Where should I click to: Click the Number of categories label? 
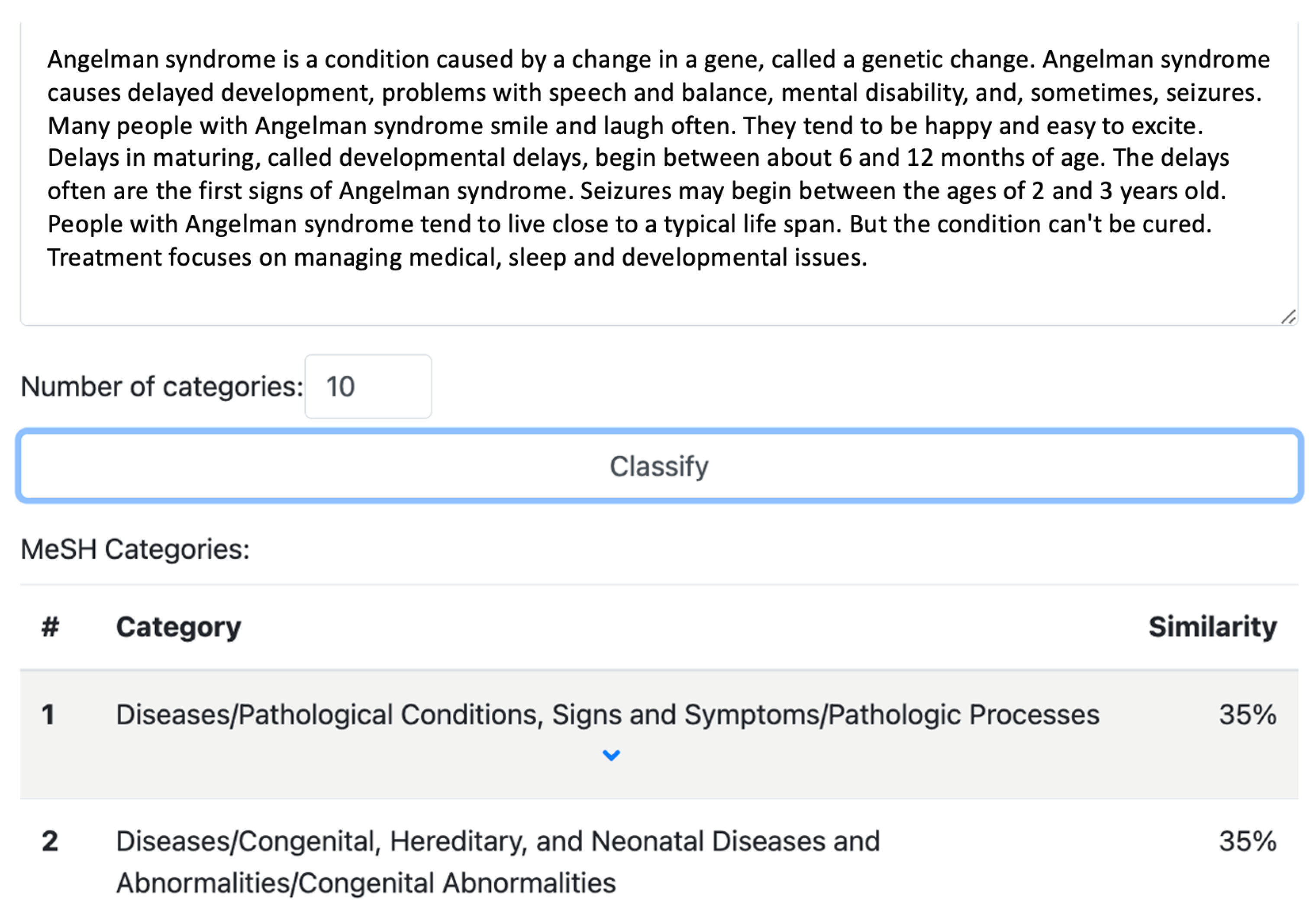click(x=161, y=387)
